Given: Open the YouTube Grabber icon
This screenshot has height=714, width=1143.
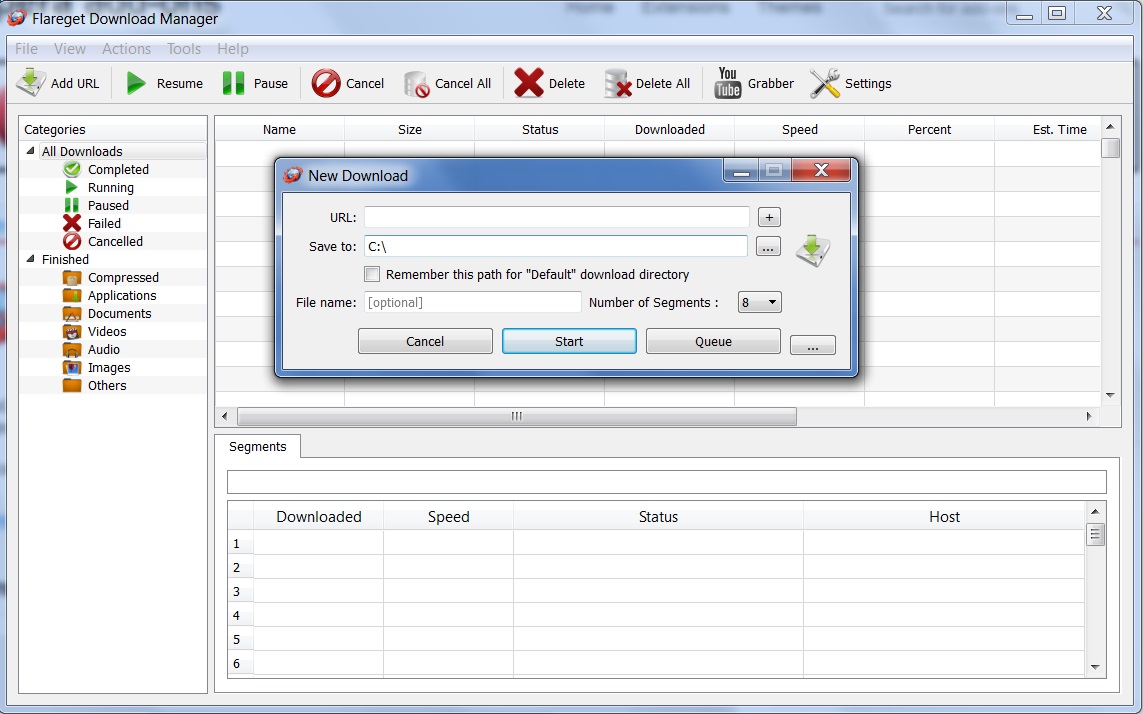Looking at the screenshot, I should tap(727, 83).
